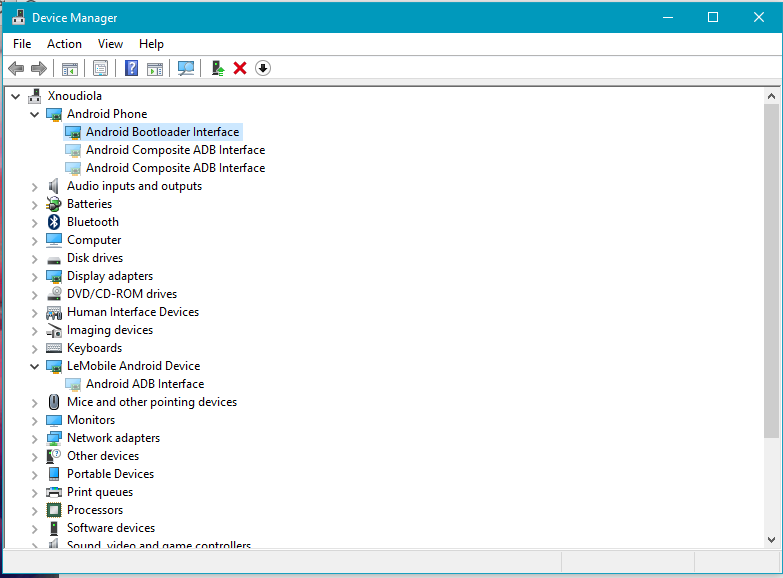783x578 pixels.
Task: Open the Action menu
Action: 64,44
